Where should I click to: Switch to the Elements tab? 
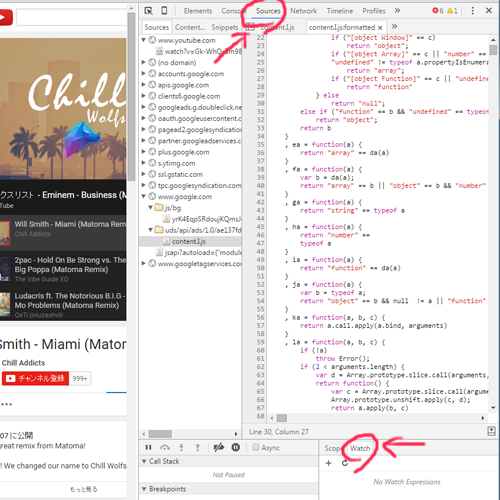(x=198, y=11)
